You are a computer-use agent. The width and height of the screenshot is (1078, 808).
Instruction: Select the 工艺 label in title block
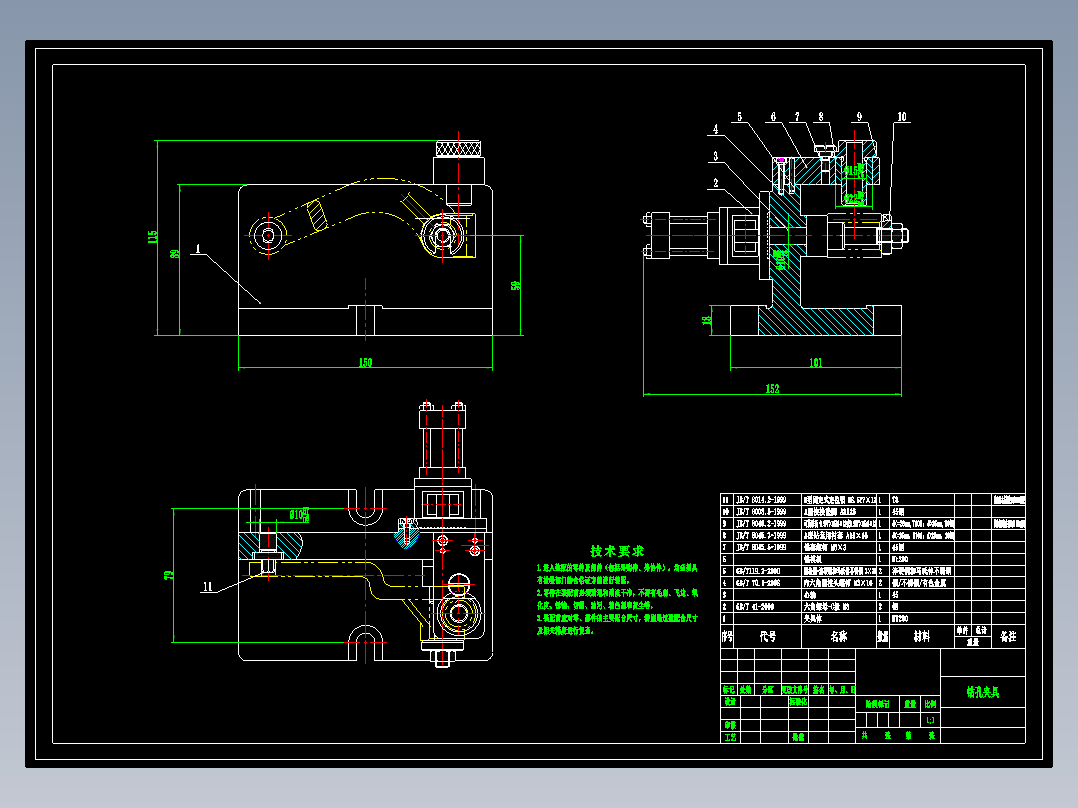click(x=729, y=737)
